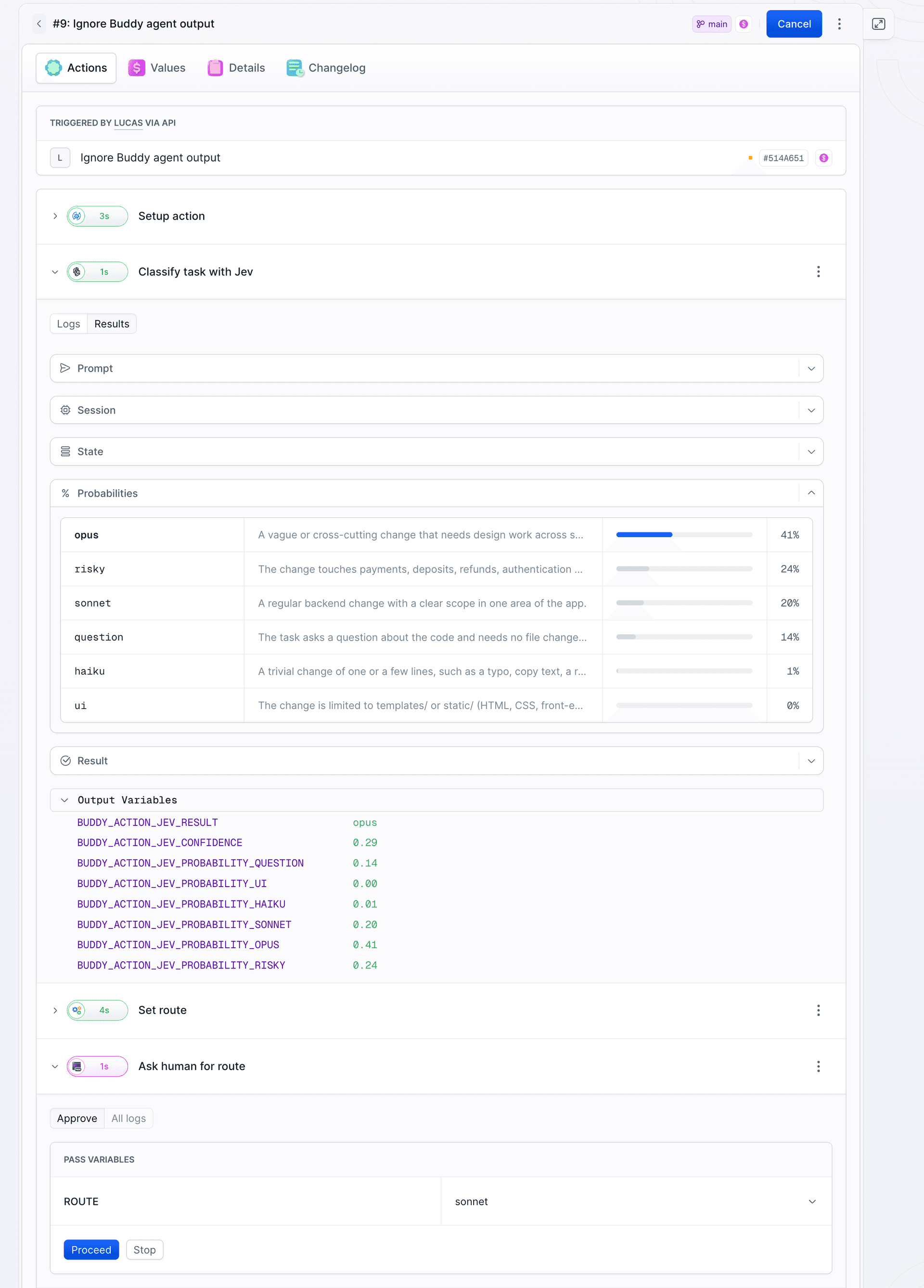Screen dimensions: 924x1288
Task: Open three-dot menu for Set route
Action: pos(819,1011)
